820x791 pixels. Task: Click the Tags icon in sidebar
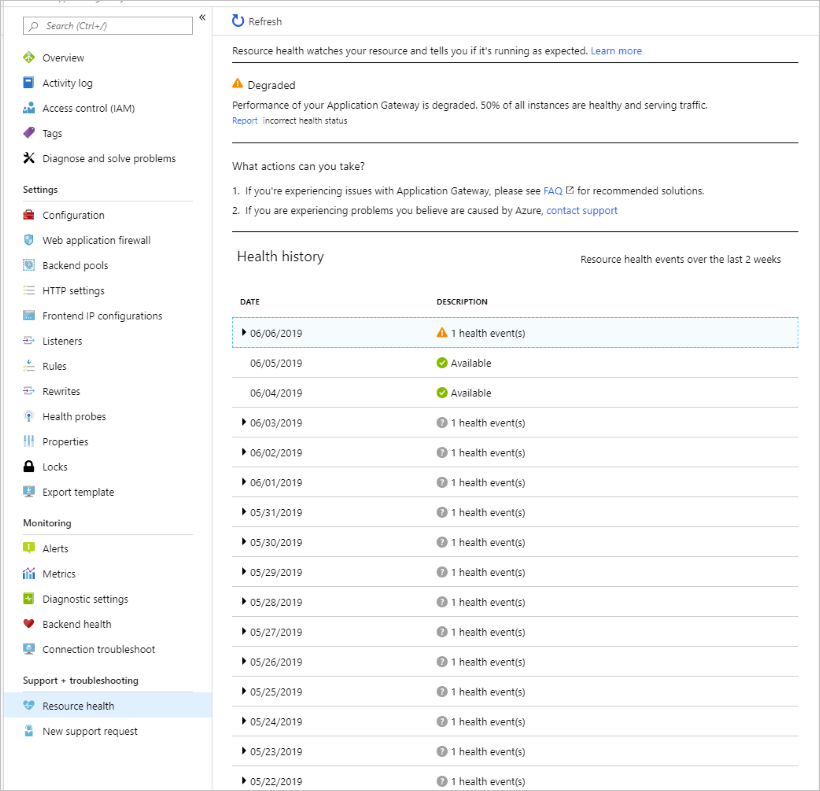(x=29, y=133)
